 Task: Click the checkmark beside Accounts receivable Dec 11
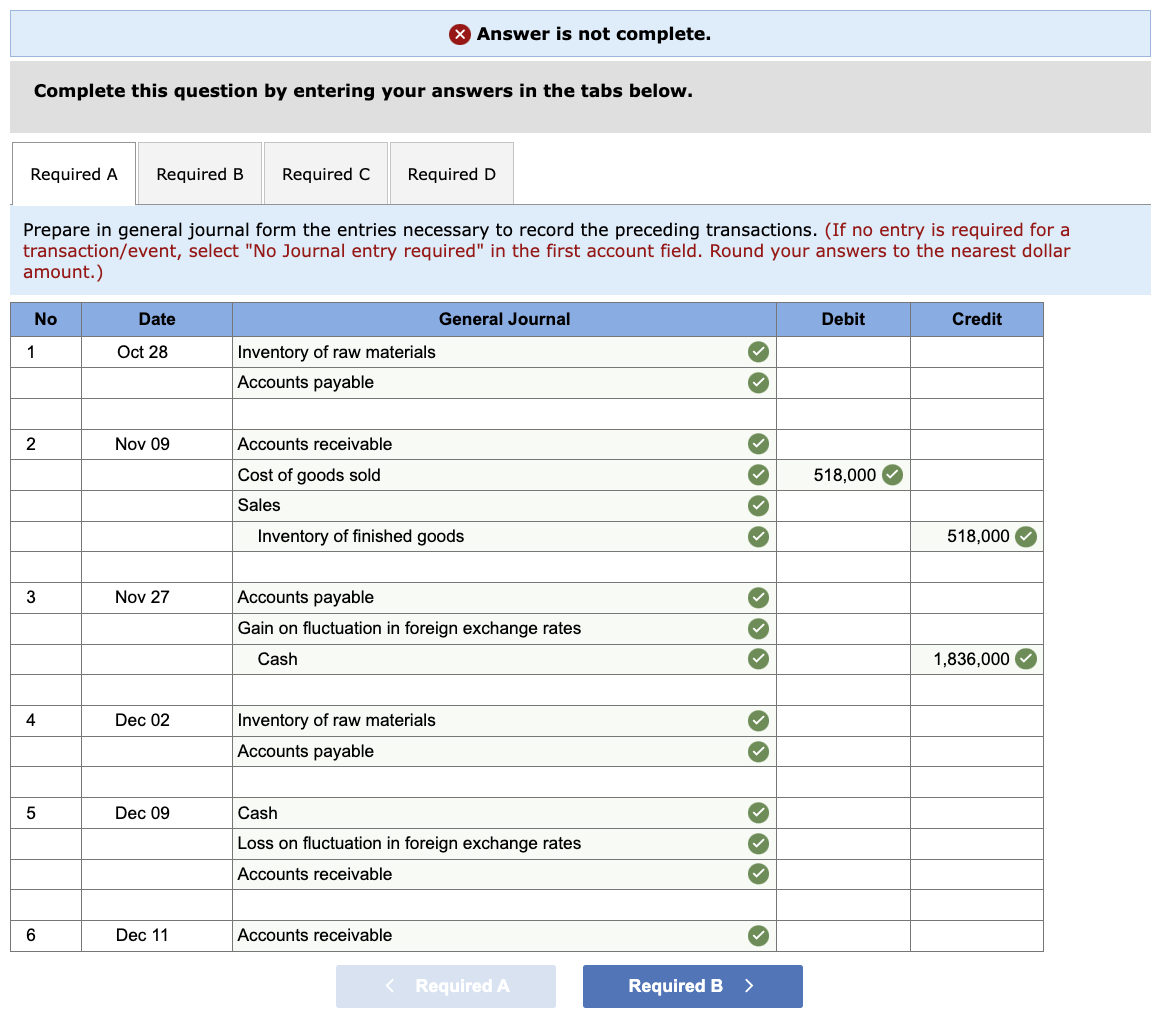point(758,935)
